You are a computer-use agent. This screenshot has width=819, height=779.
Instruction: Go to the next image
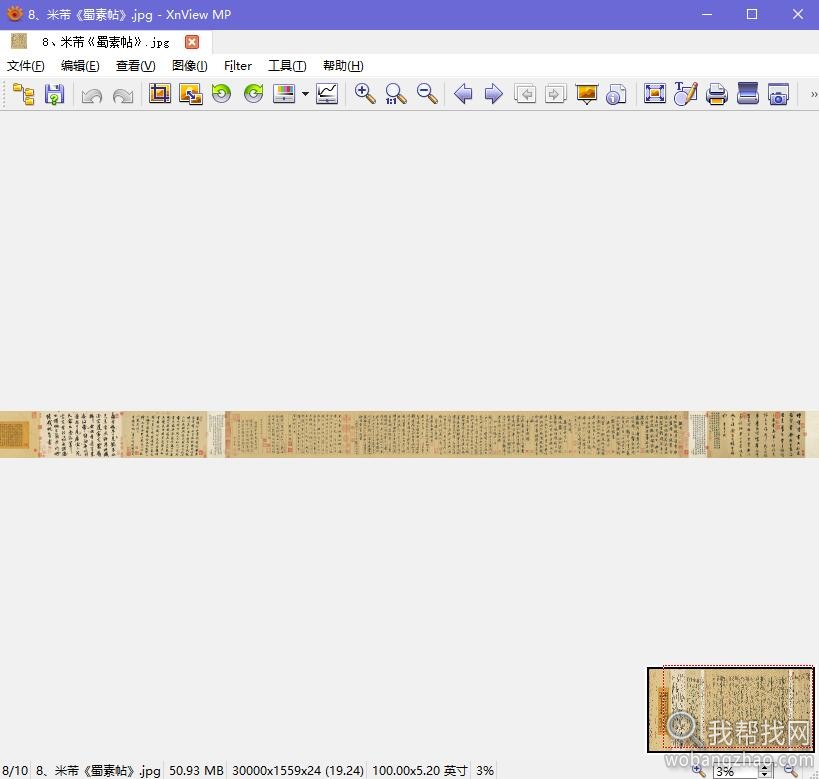(x=494, y=95)
